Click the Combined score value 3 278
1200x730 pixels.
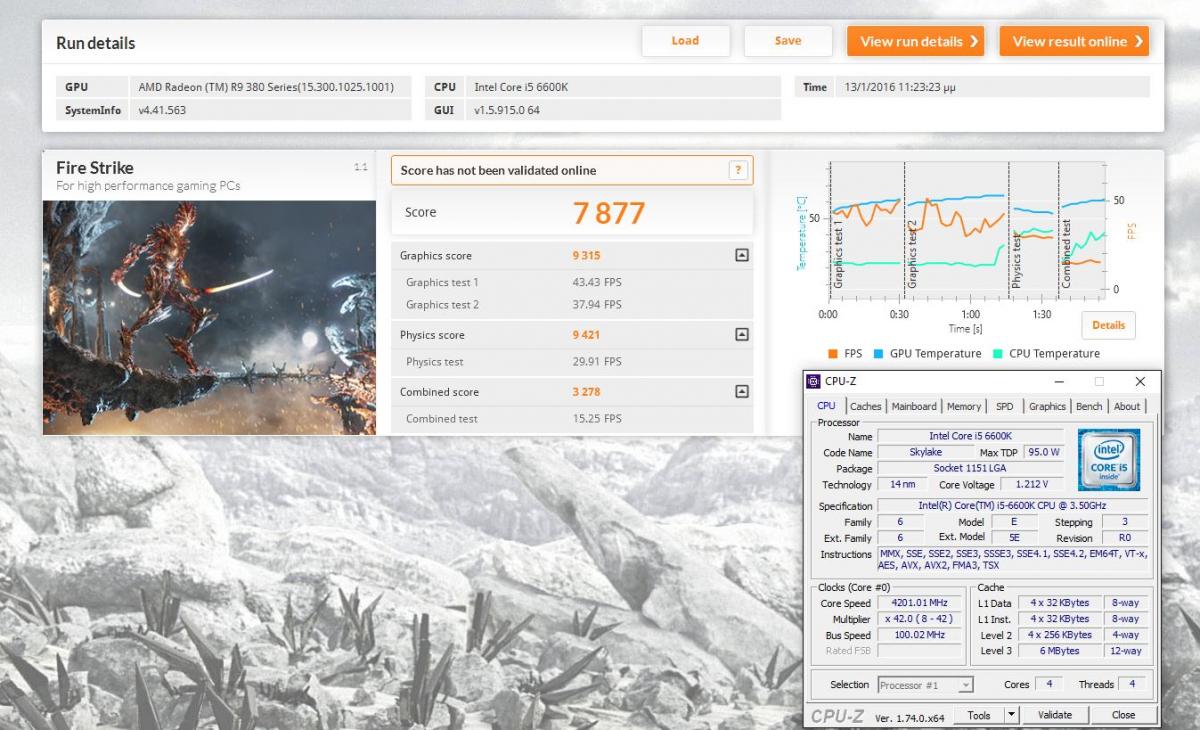(586, 392)
